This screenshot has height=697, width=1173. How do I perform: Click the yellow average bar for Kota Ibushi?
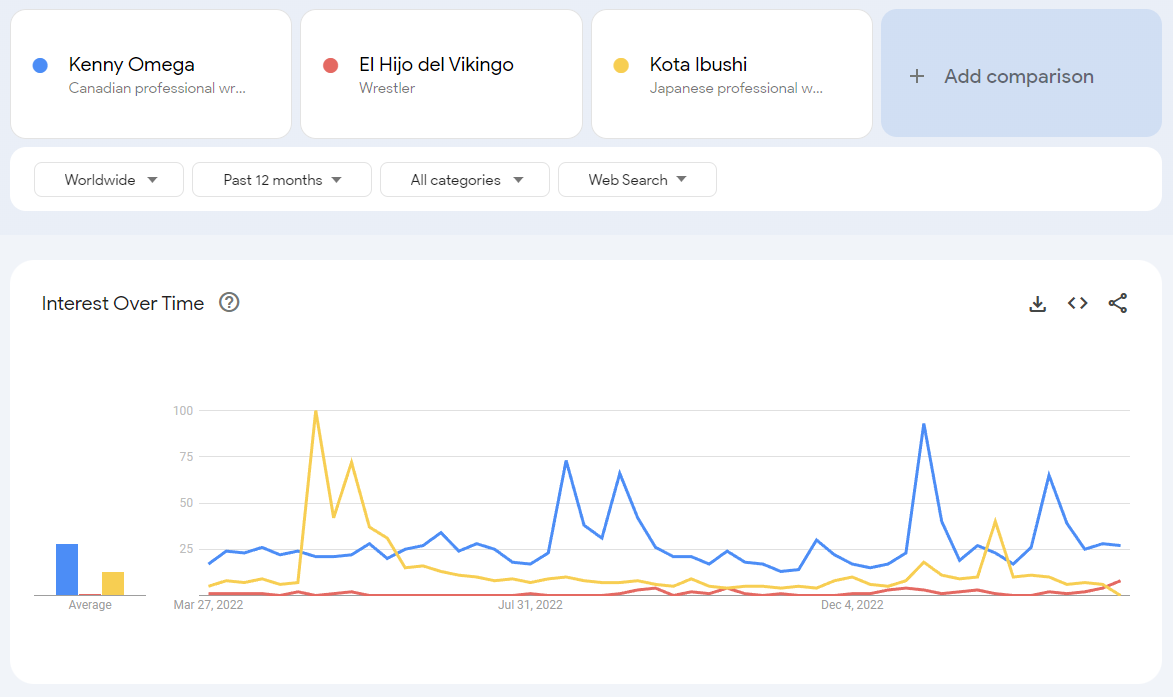113,584
